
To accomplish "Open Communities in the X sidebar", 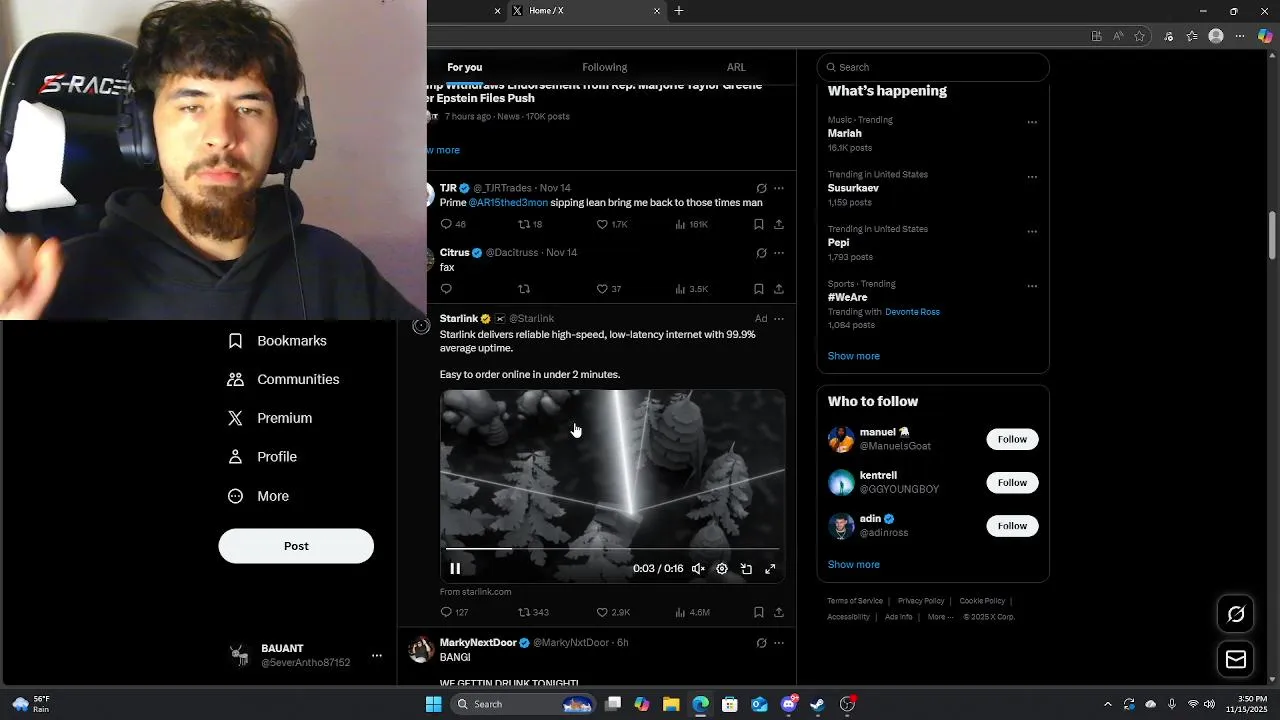I will pyautogui.click(x=284, y=380).
